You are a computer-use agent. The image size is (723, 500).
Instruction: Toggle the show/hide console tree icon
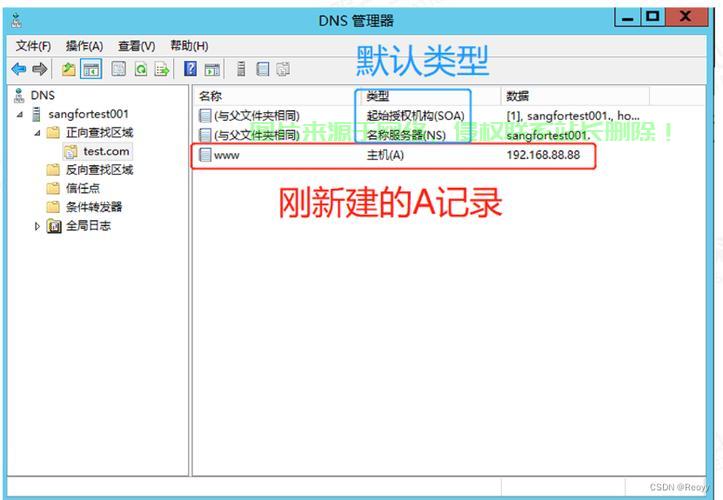[91, 70]
